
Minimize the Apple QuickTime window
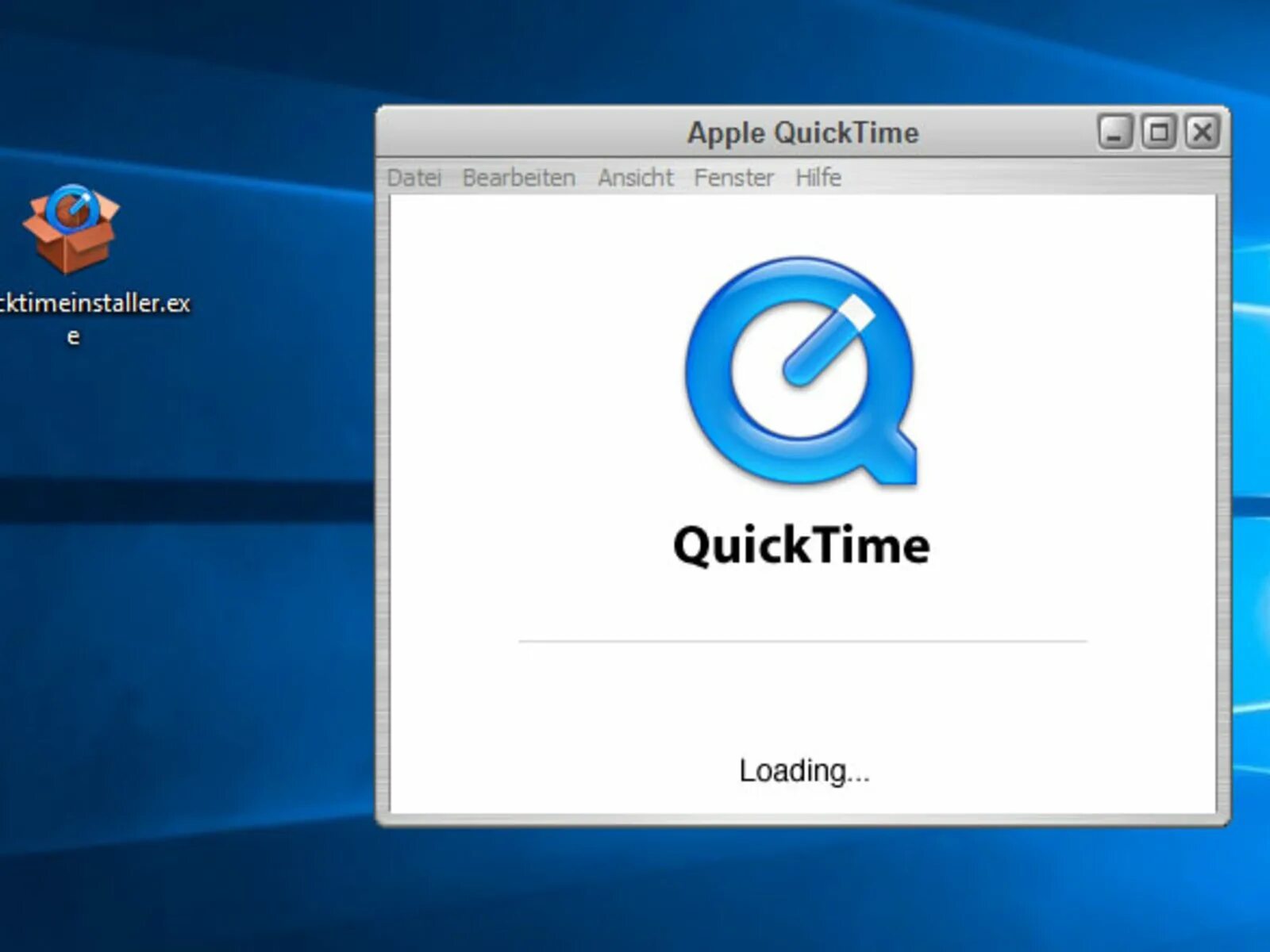(x=1115, y=132)
